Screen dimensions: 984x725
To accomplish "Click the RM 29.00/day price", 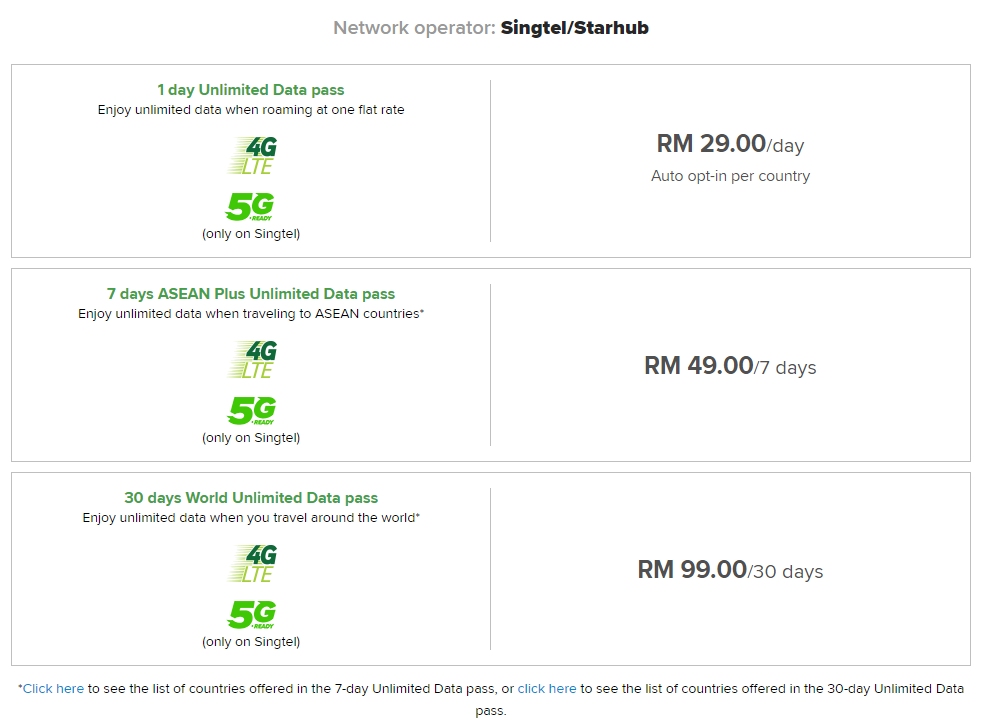I will pos(730,144).
